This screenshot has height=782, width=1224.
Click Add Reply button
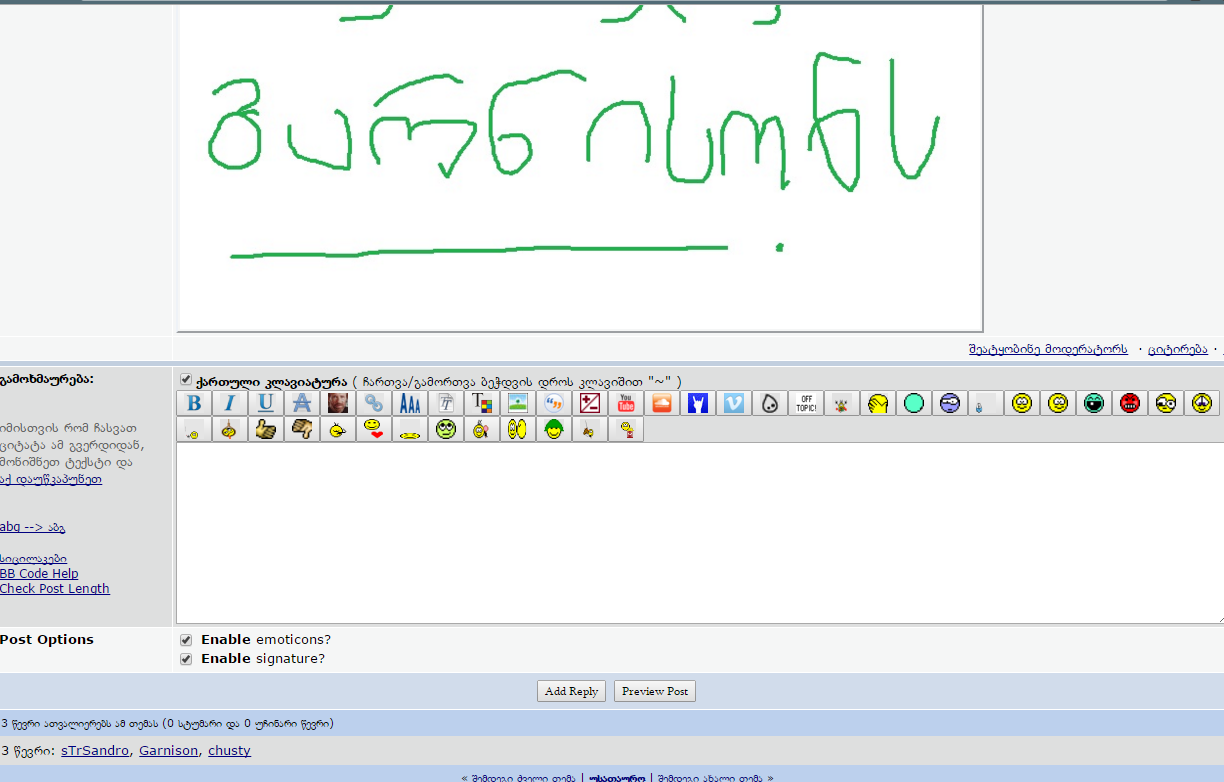[x=571, y=691]
